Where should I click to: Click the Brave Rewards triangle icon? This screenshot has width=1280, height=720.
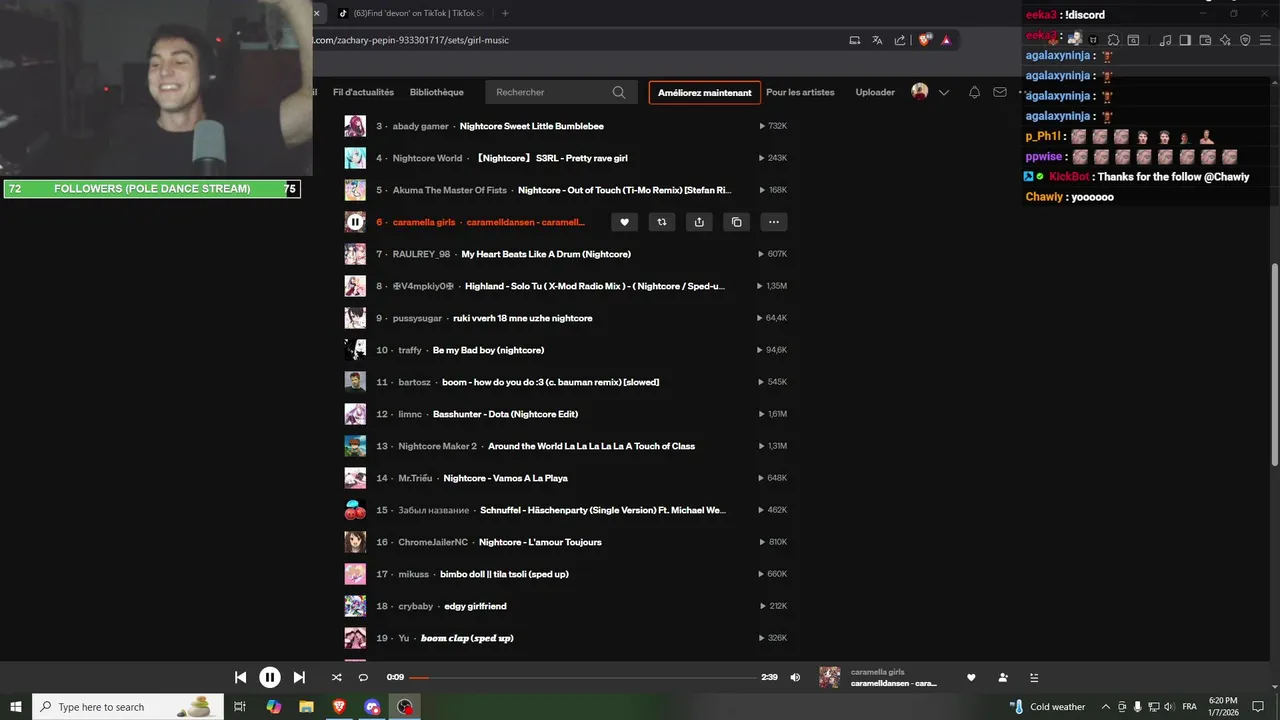tap(946, 40)
